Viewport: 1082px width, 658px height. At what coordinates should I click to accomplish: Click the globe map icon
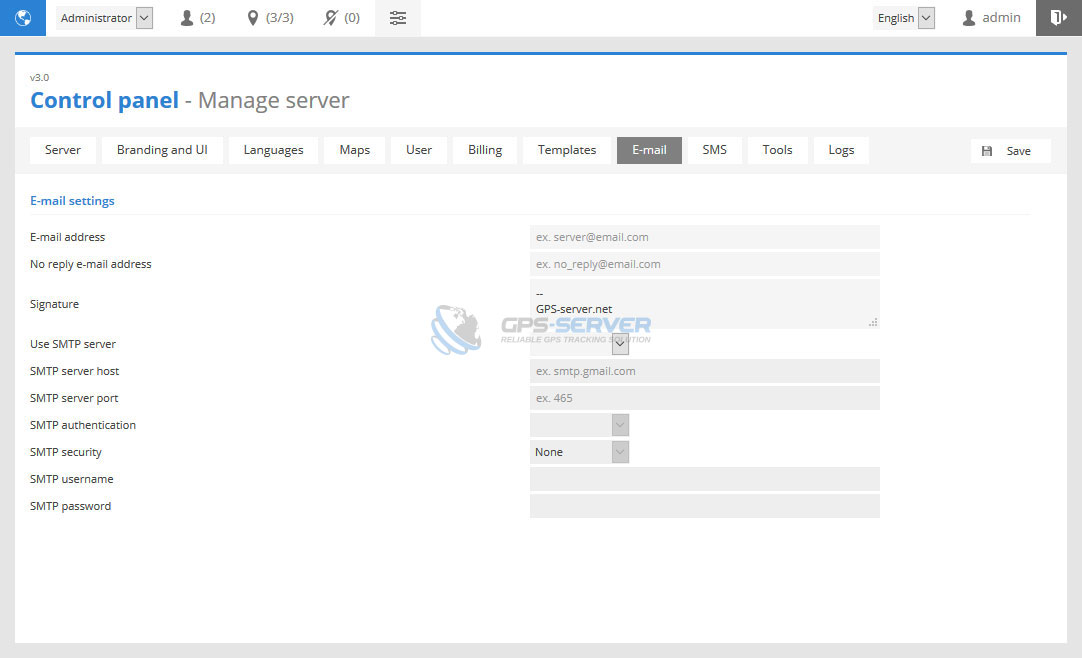click(x=23, y=18)
